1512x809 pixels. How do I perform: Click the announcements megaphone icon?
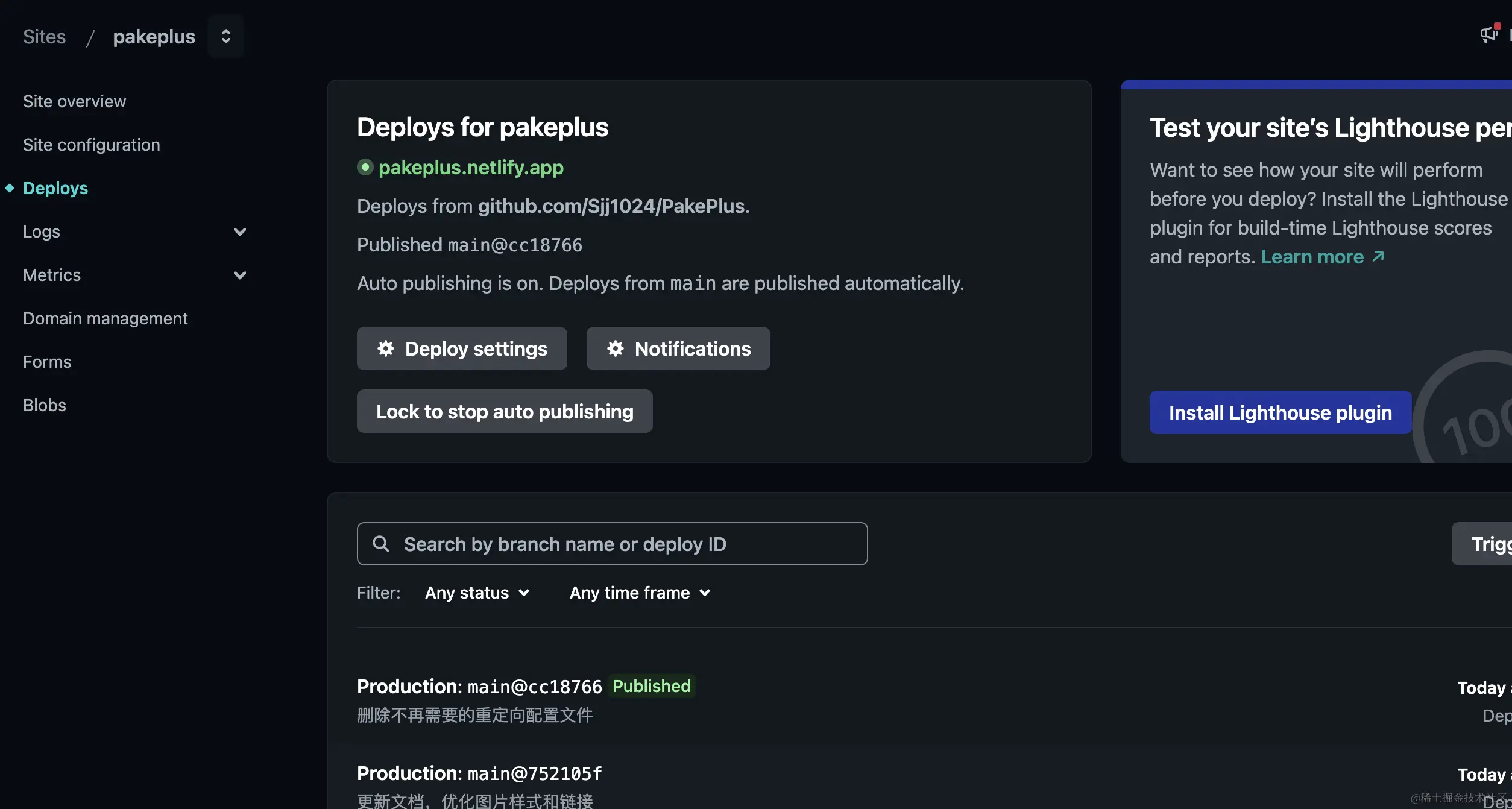click(x=1488, y=34)
